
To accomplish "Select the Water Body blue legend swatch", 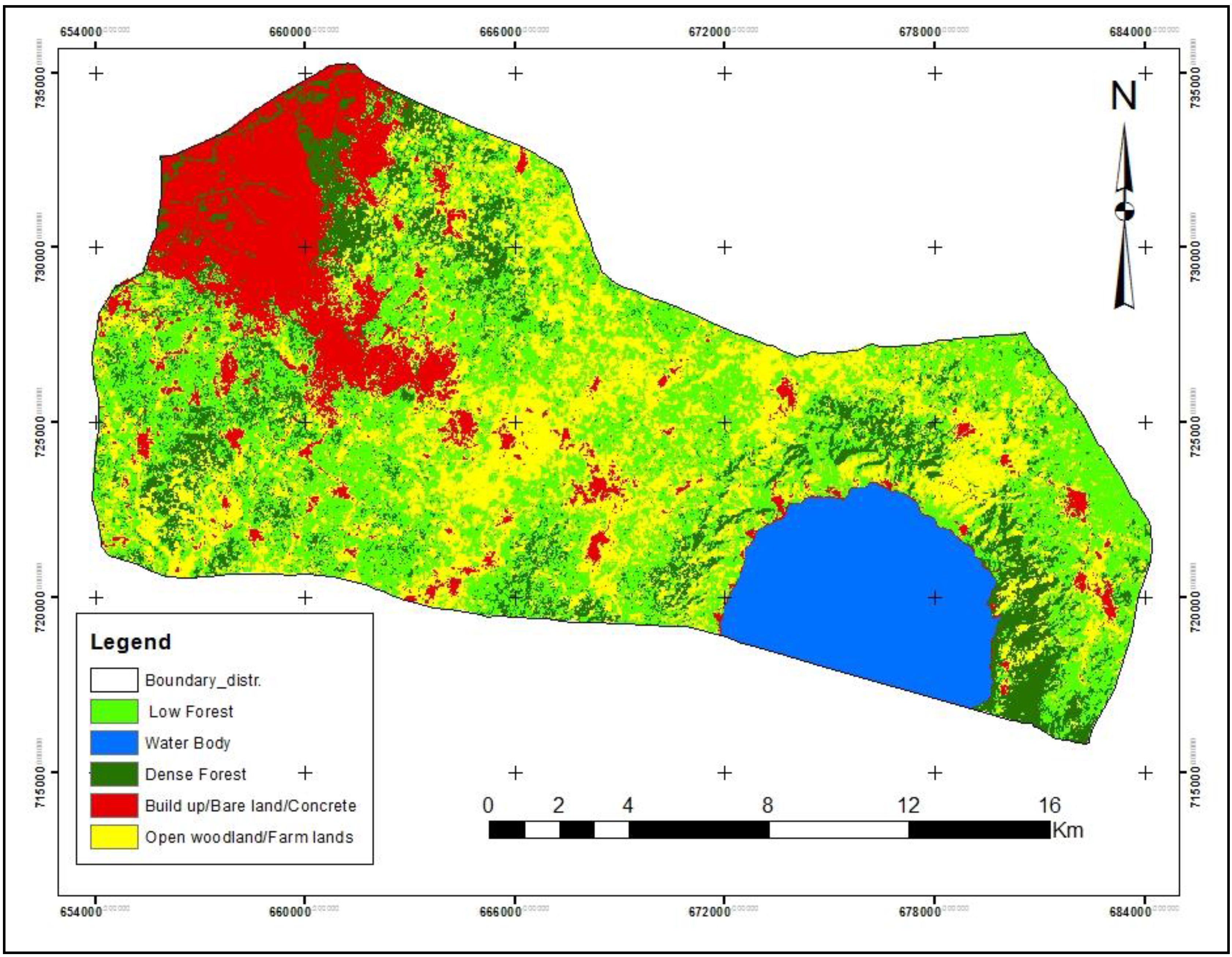I will pyautogui.click(x=114, y=743).
